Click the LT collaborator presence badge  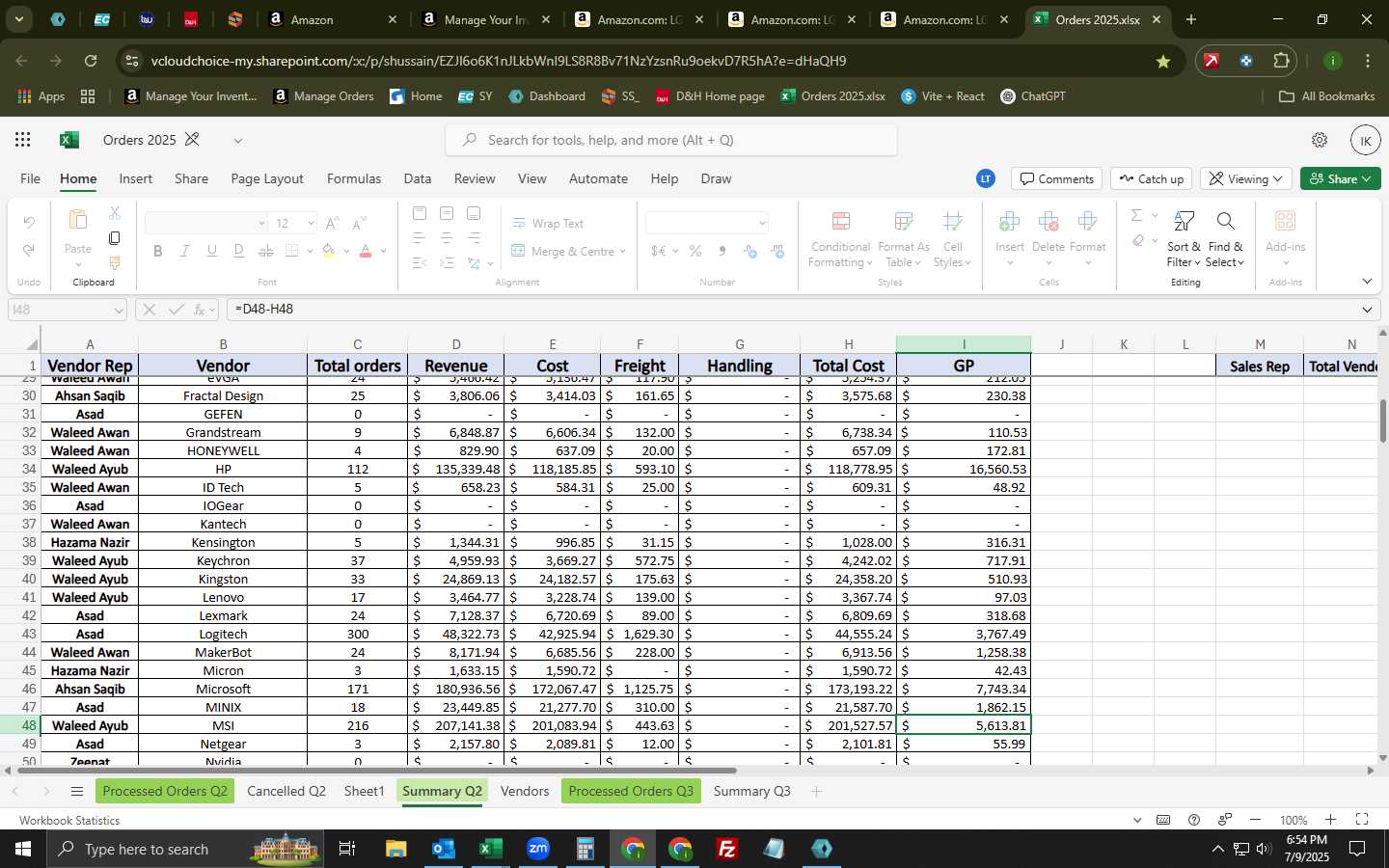click(x=985, y=178)
